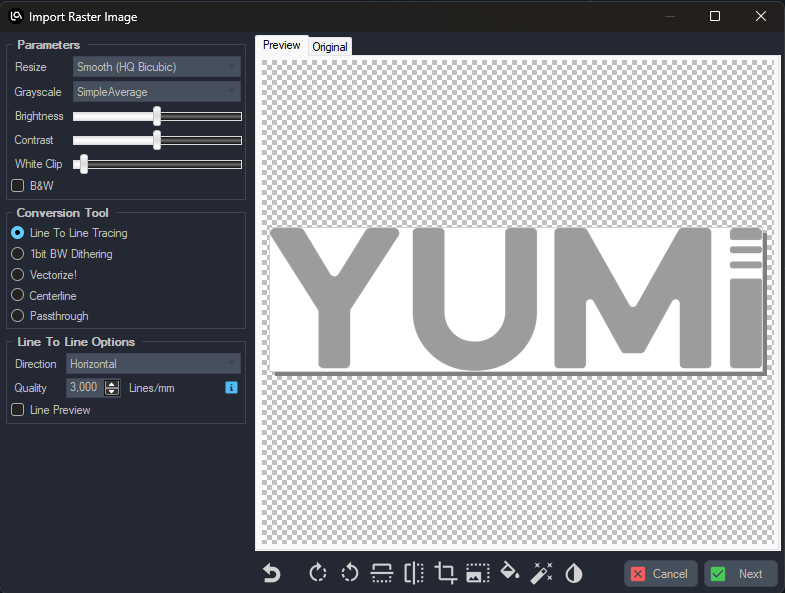785x593 pixels.
Task: Select the Crop tool
Action: tap(446, 573)
